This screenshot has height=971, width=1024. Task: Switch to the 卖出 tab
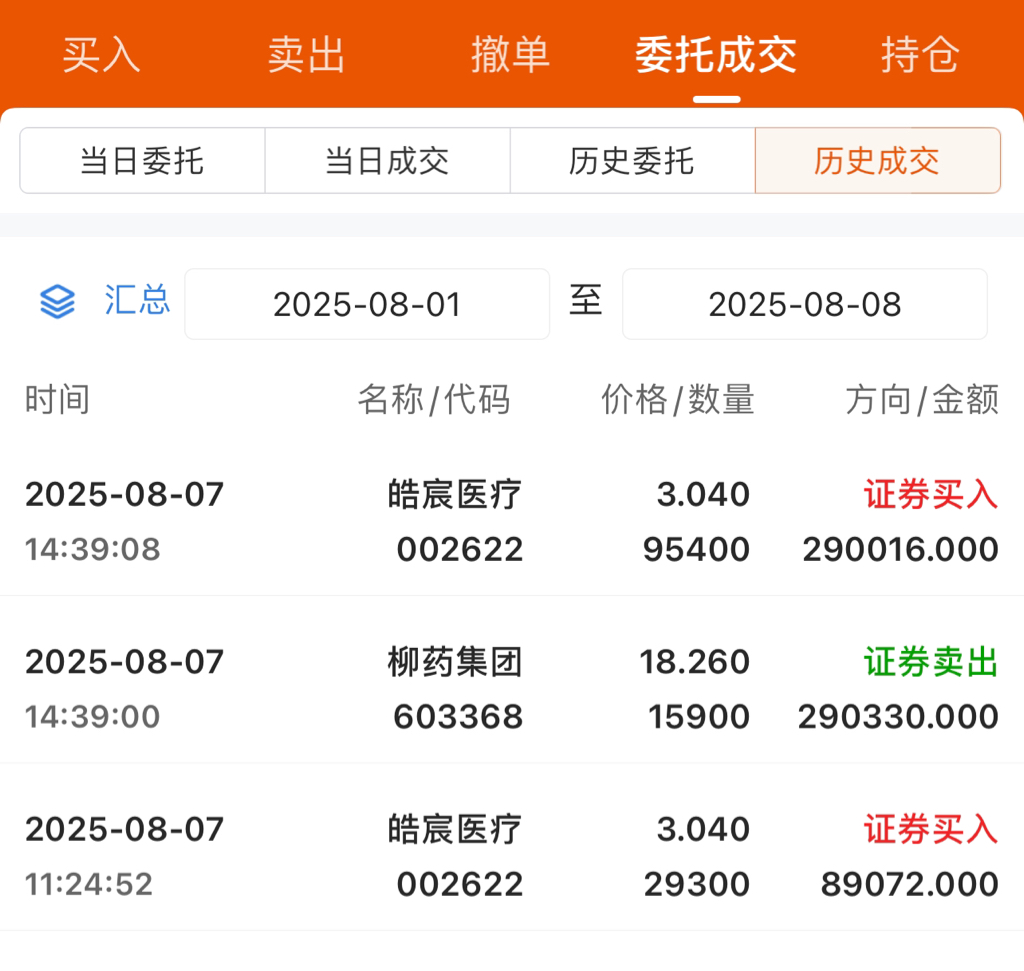[x=306, y=54]
